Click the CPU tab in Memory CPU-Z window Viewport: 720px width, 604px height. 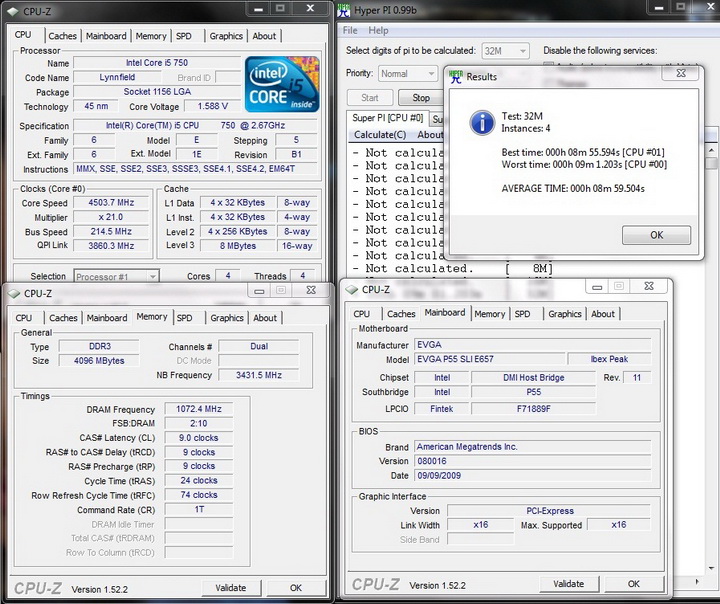pos(24,318)
